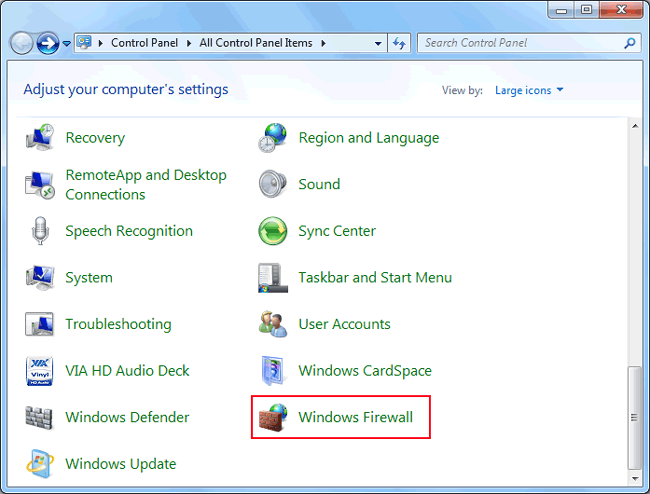Open the Taskbar and Start Menu icon
The height and width of the screenshot is (494, 650).
(x=273, y=278)
